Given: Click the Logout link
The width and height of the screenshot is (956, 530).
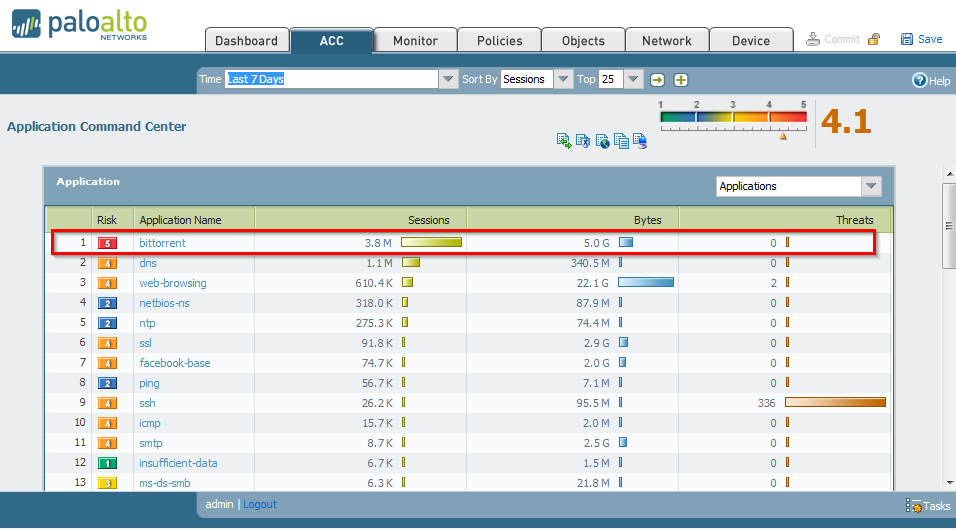Looking at the screenshot, I should coord(260,504).
